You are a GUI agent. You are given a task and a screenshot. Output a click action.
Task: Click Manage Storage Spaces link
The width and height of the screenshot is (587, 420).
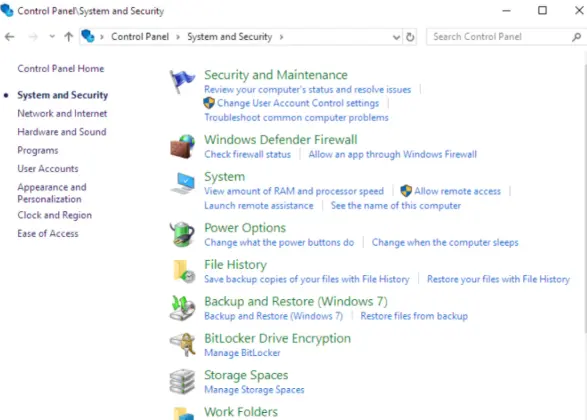pyautogui.click(x=254, y=390)
